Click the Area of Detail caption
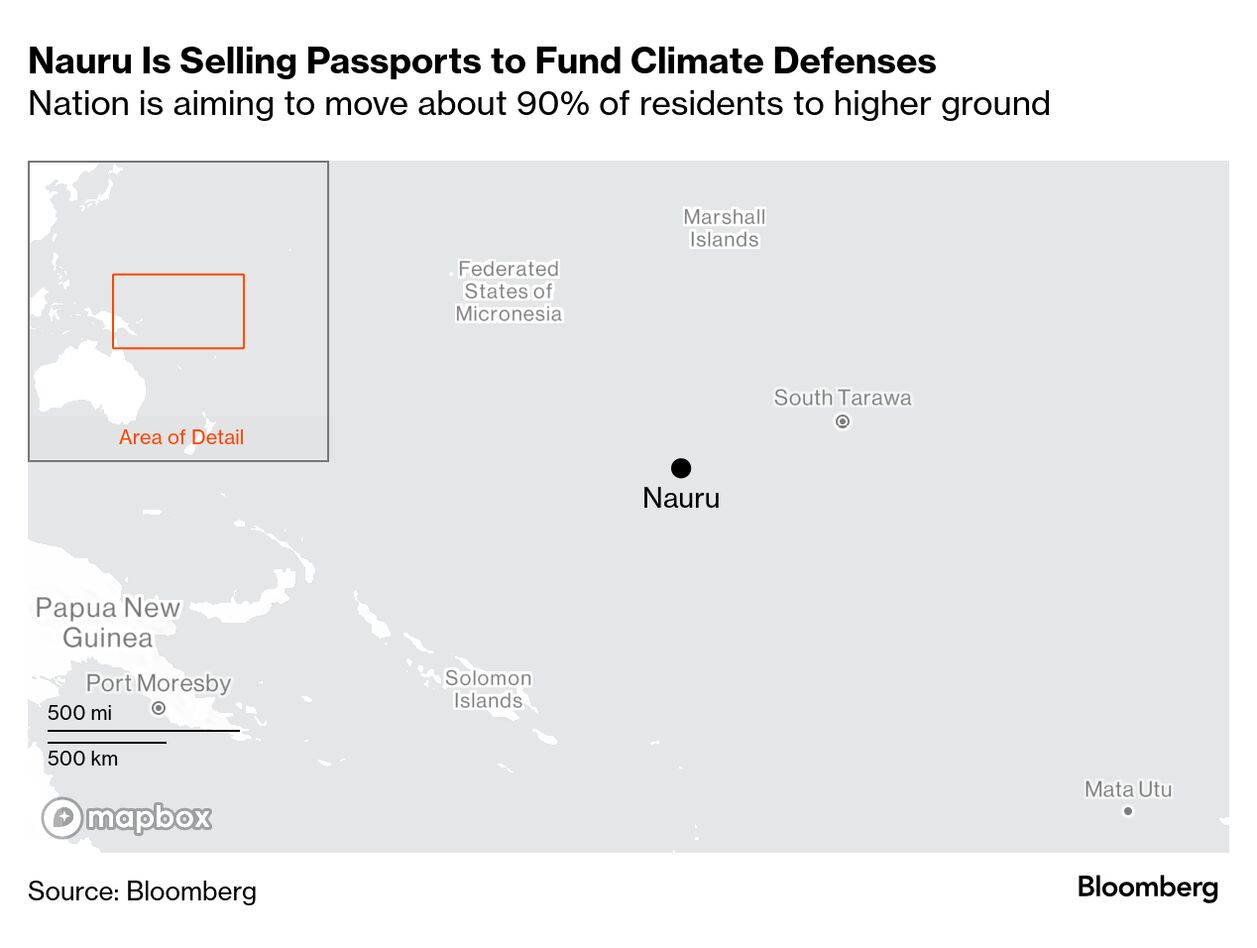The image size is (1257, 948). (181, 437)
